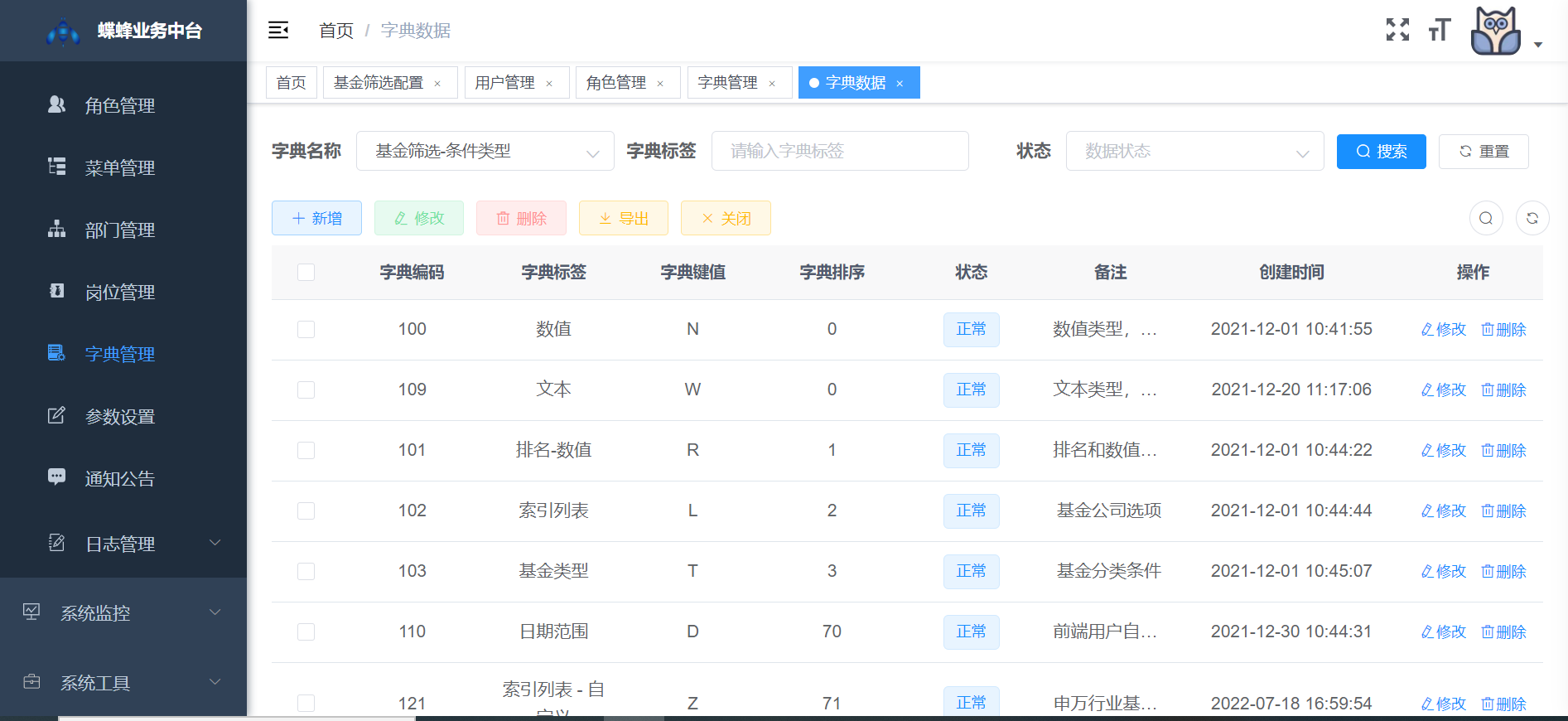Delete the 日期范围 row via 删除
Image resolution: width=1568 pixels, height=721 pixels.
tap(1503, 631)
